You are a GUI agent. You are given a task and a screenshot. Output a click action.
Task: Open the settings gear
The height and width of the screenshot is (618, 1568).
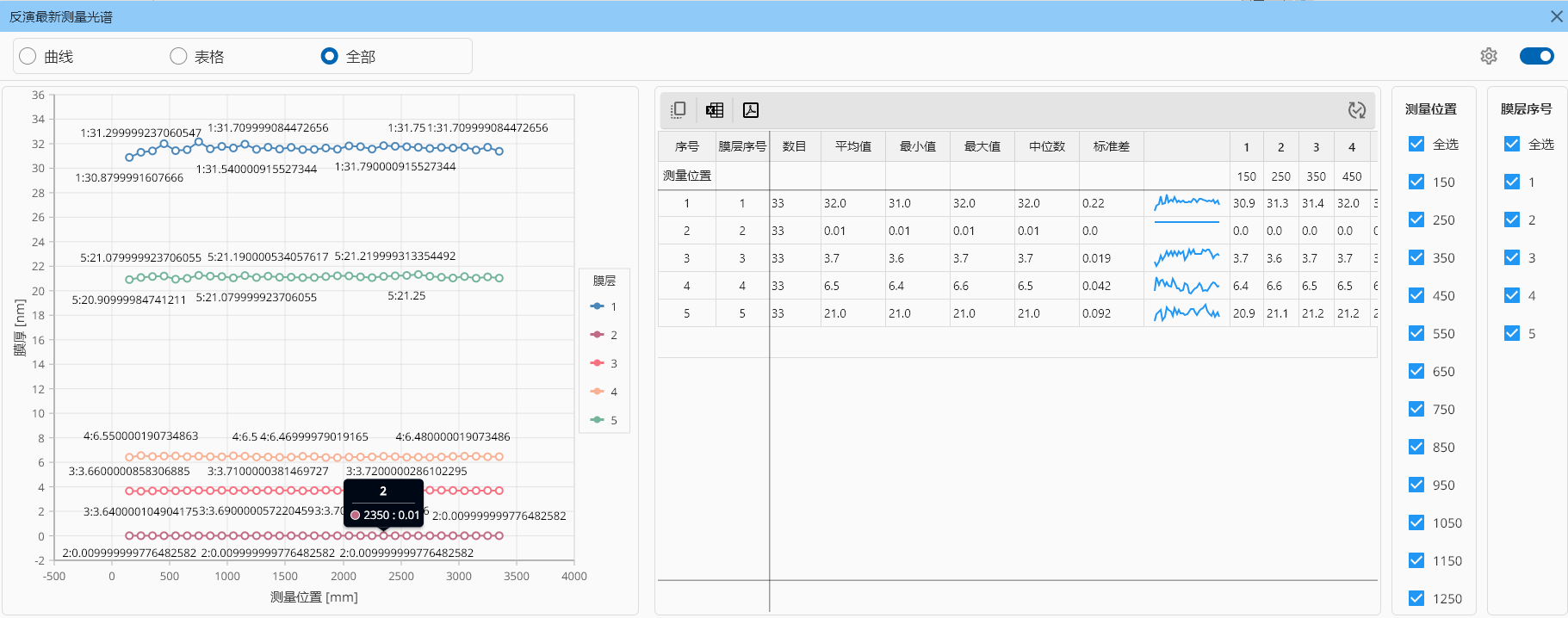coord(1489,56)
